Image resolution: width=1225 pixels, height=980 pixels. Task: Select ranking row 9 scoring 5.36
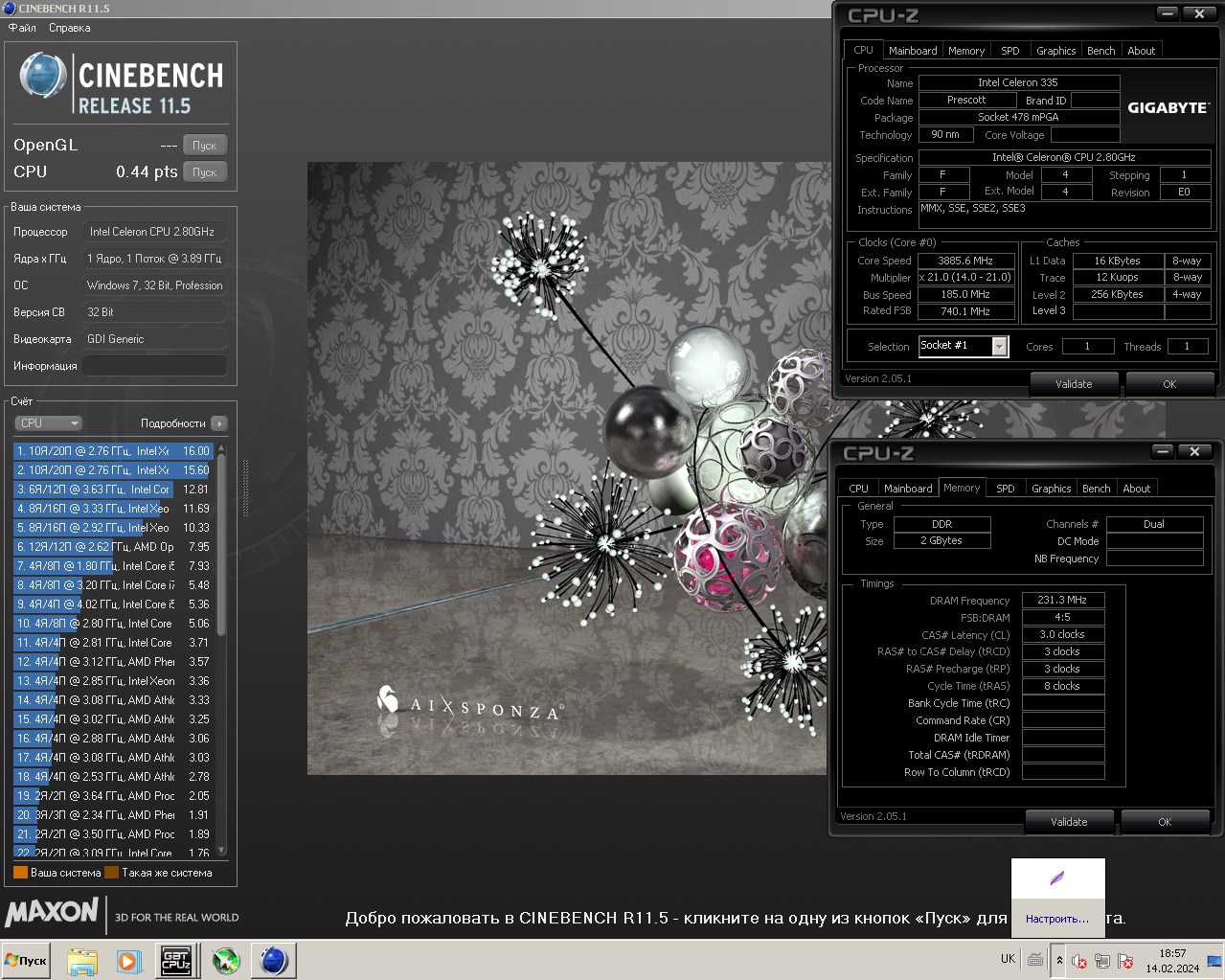click(114, 604)
